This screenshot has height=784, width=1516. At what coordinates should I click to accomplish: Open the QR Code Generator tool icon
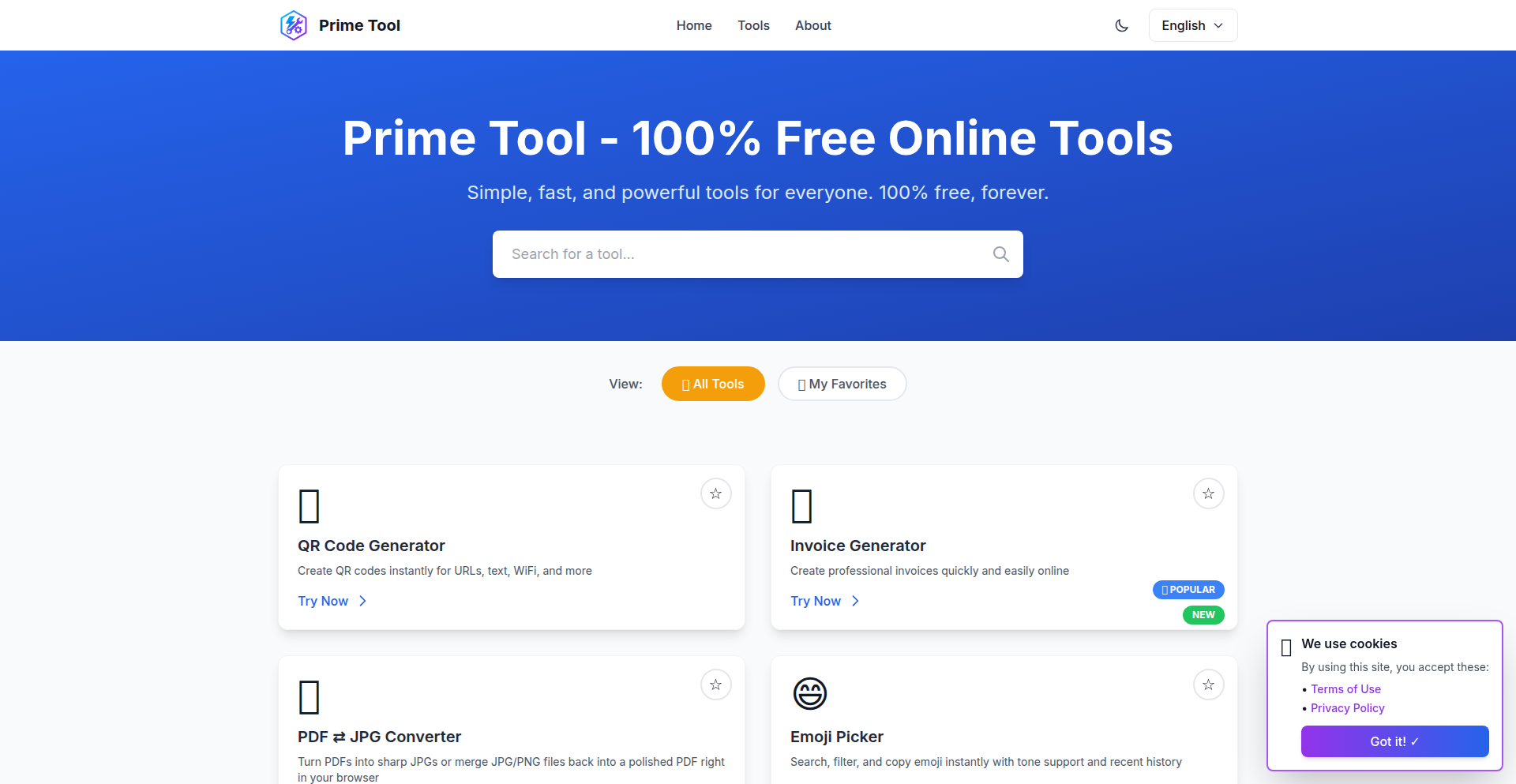pos(309,505)
